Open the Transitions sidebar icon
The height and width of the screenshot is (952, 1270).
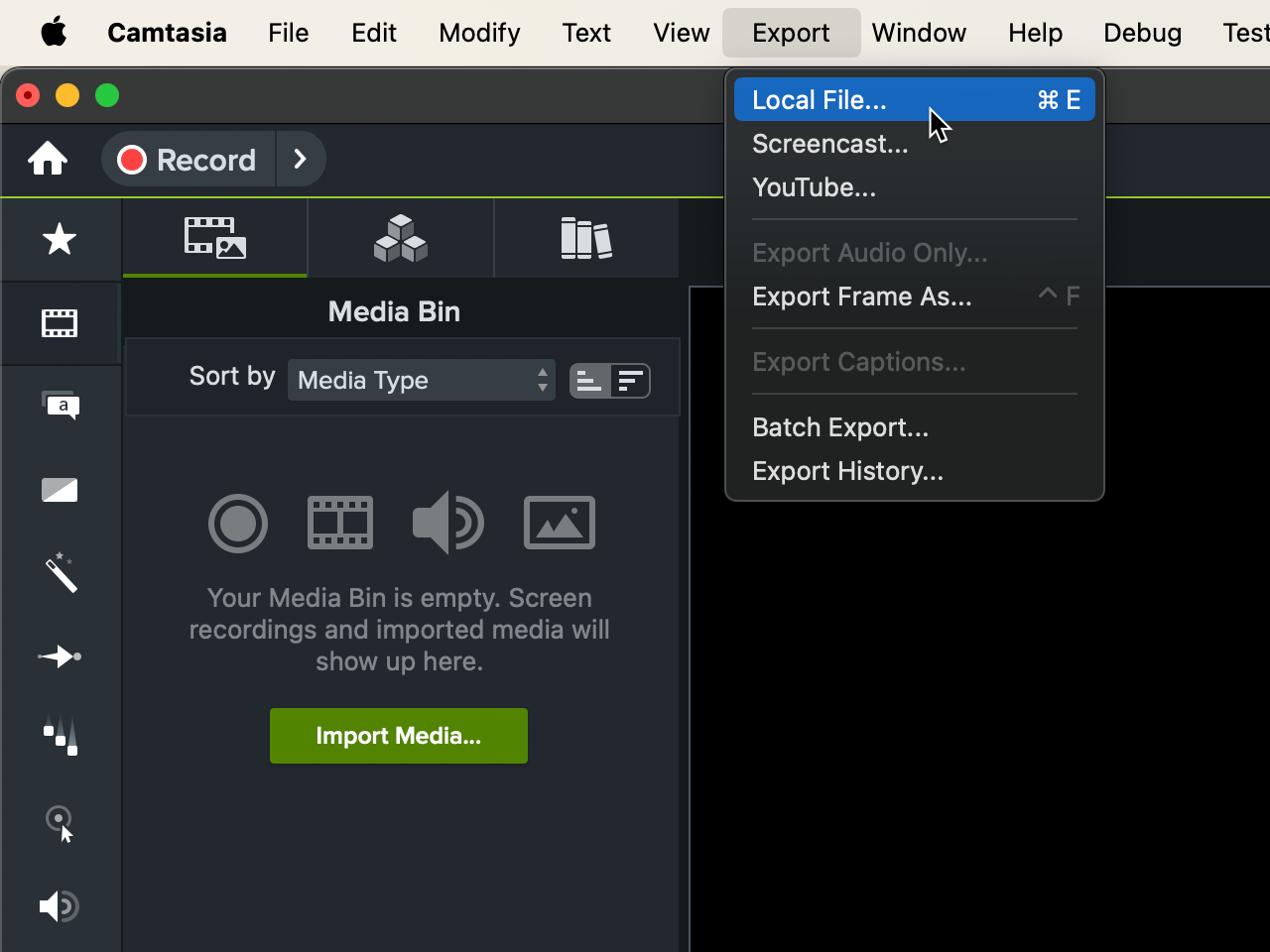(60, 490)
